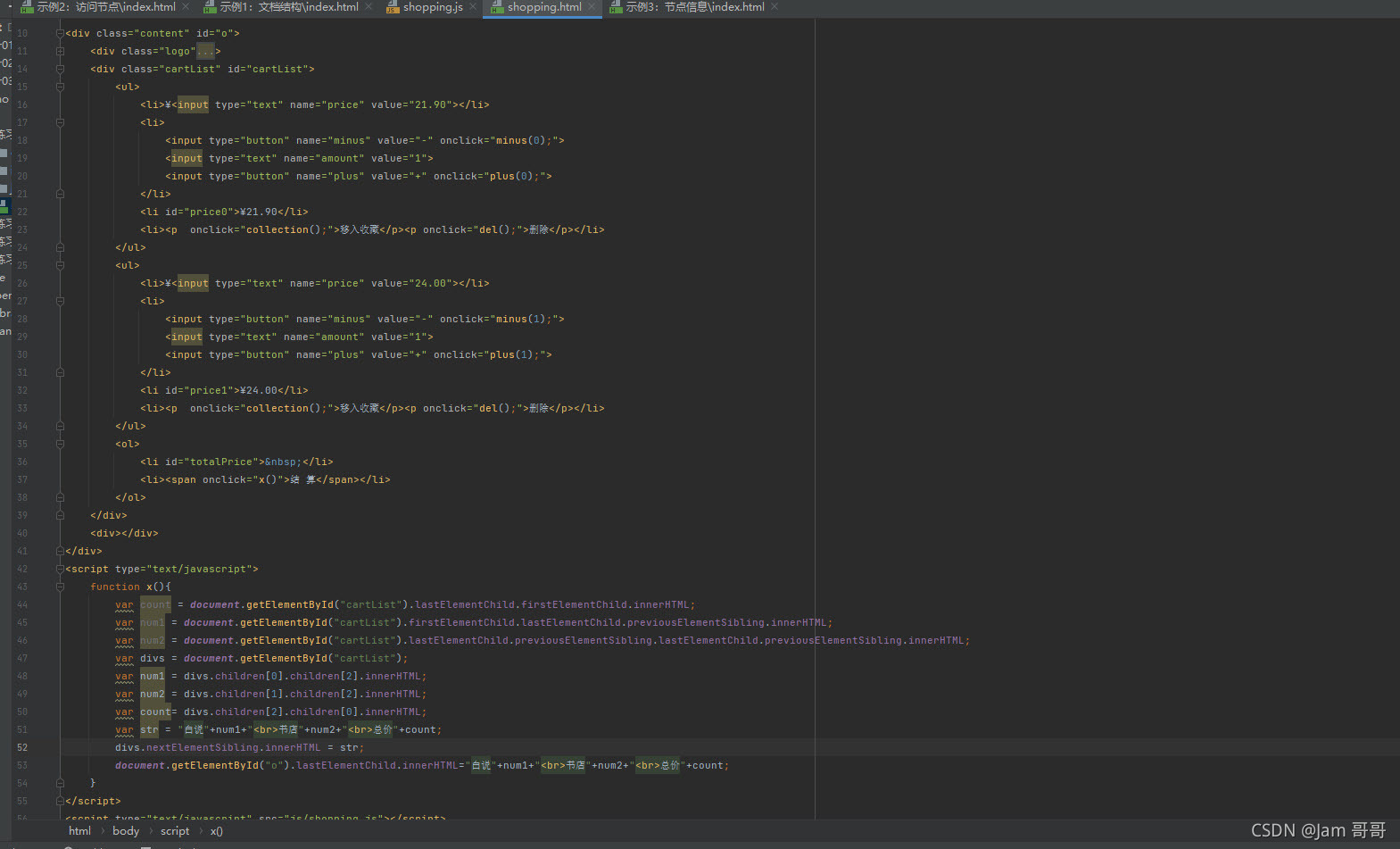Select body in the breadcrumb bar
The height and width of the screenshot is (849, 1400).
coord(126,831)
